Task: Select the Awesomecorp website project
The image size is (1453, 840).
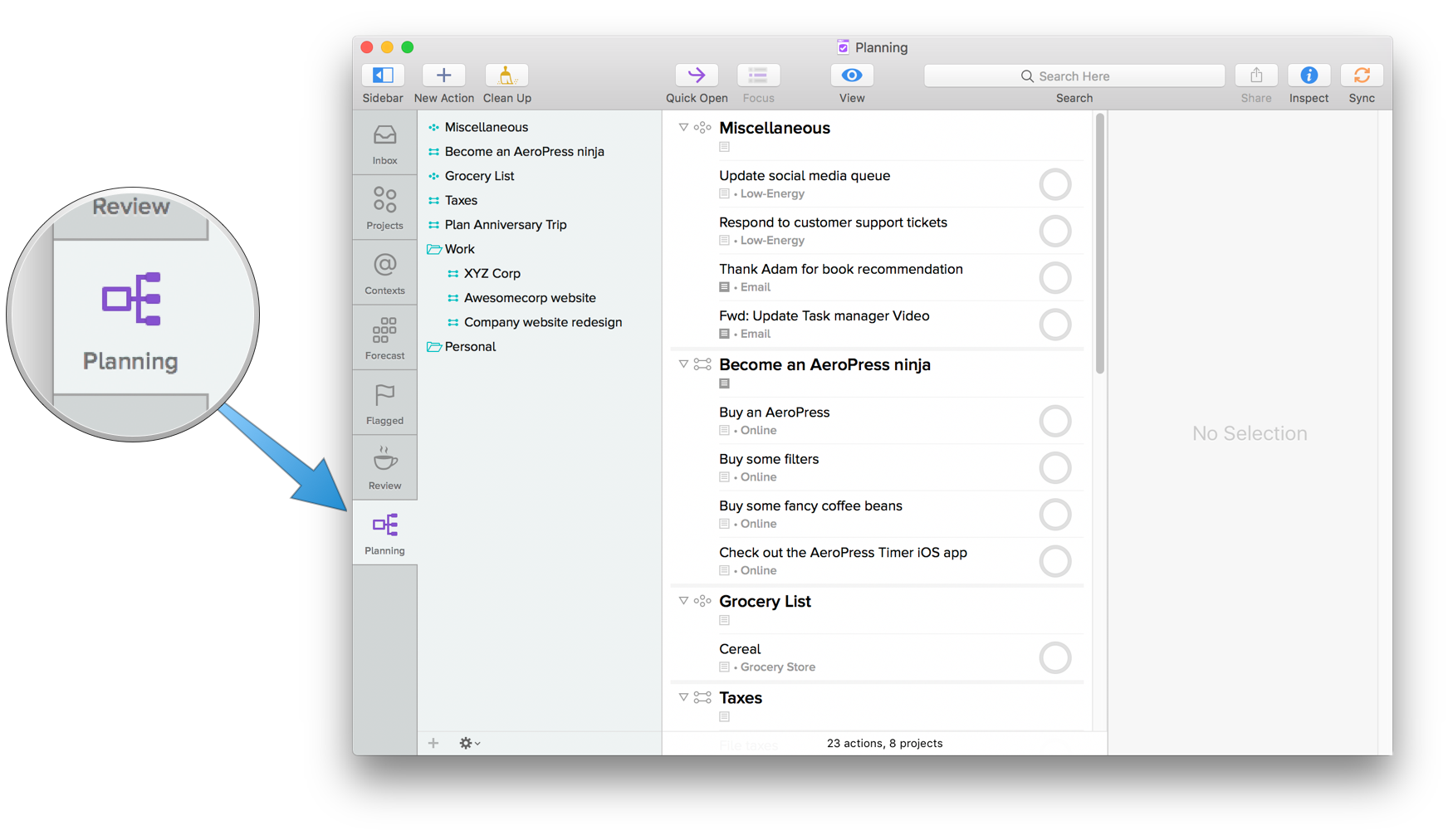Action: pyautogui.click(x=530, y=298)
